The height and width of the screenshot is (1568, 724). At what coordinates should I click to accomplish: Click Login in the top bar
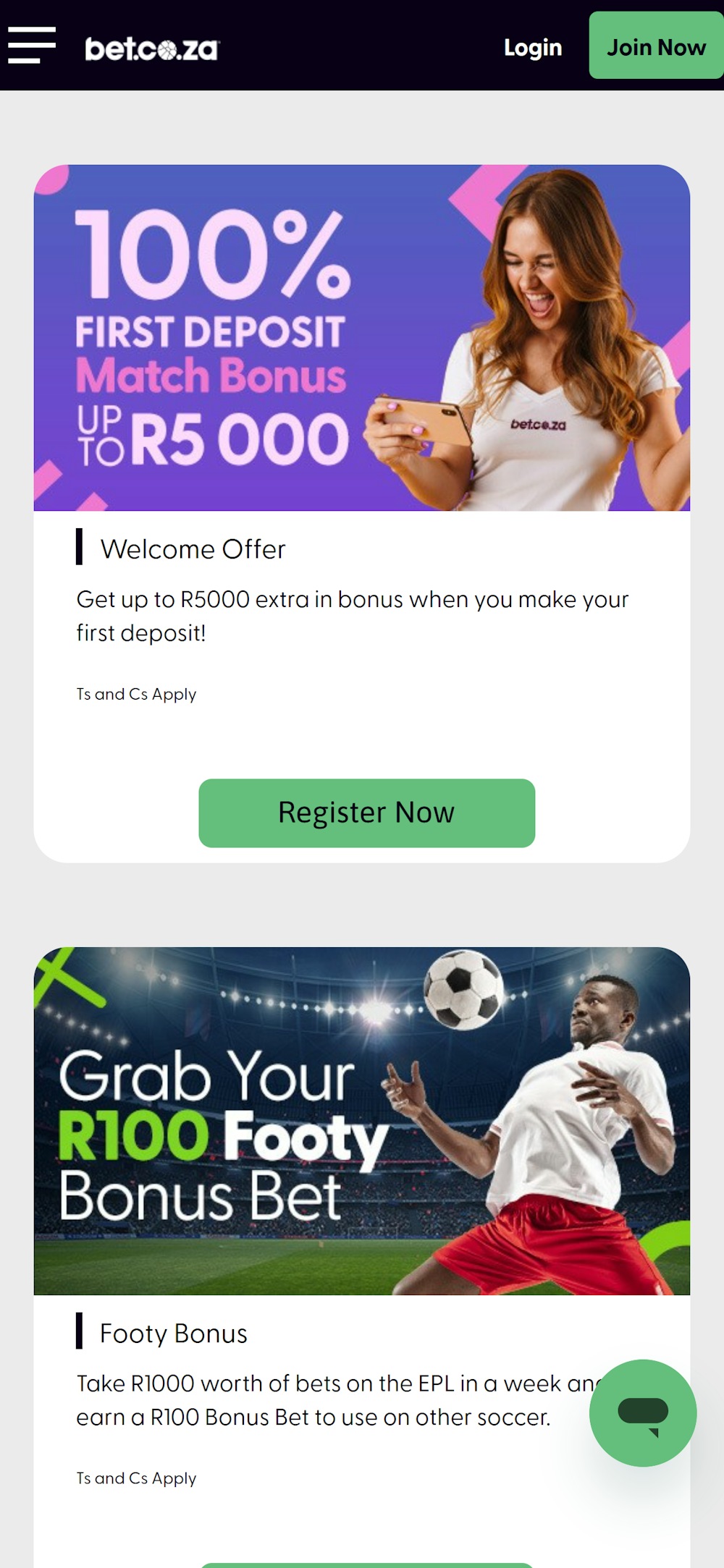[x=532, y=47]
